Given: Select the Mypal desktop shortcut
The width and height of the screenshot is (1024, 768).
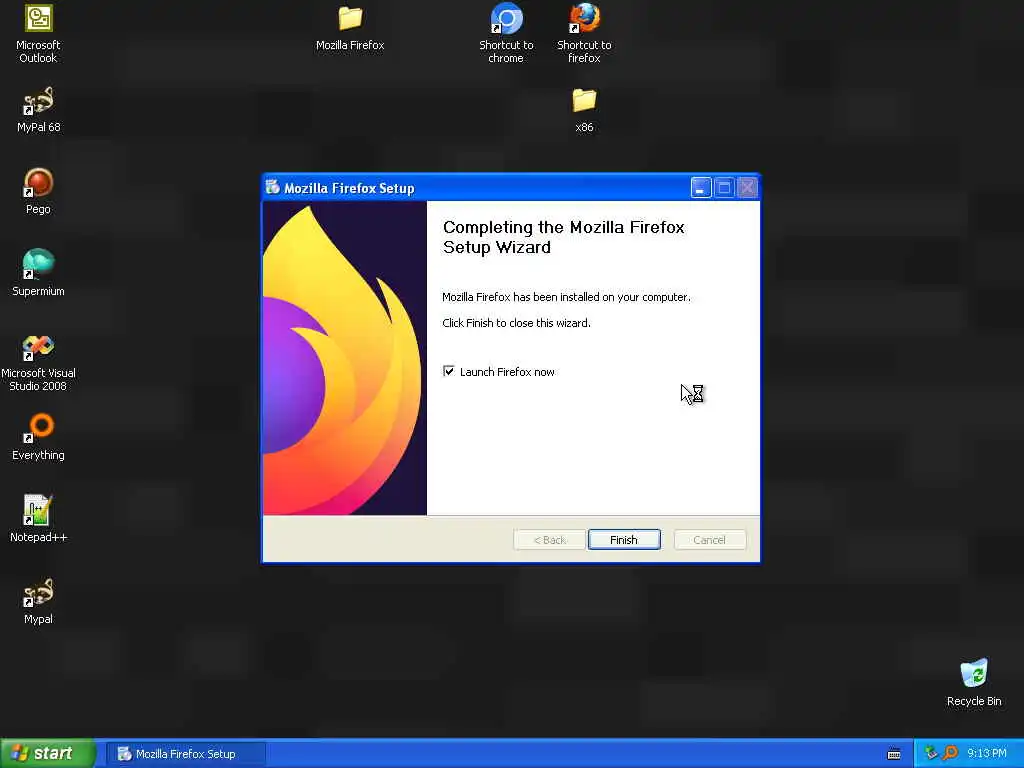Looking at the screenshot, I should point(38,601).
